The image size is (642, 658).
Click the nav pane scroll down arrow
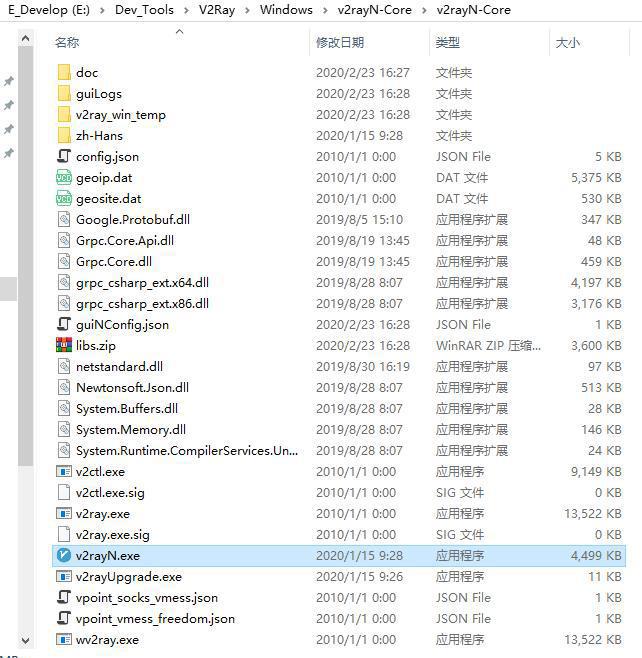(25, 640)
